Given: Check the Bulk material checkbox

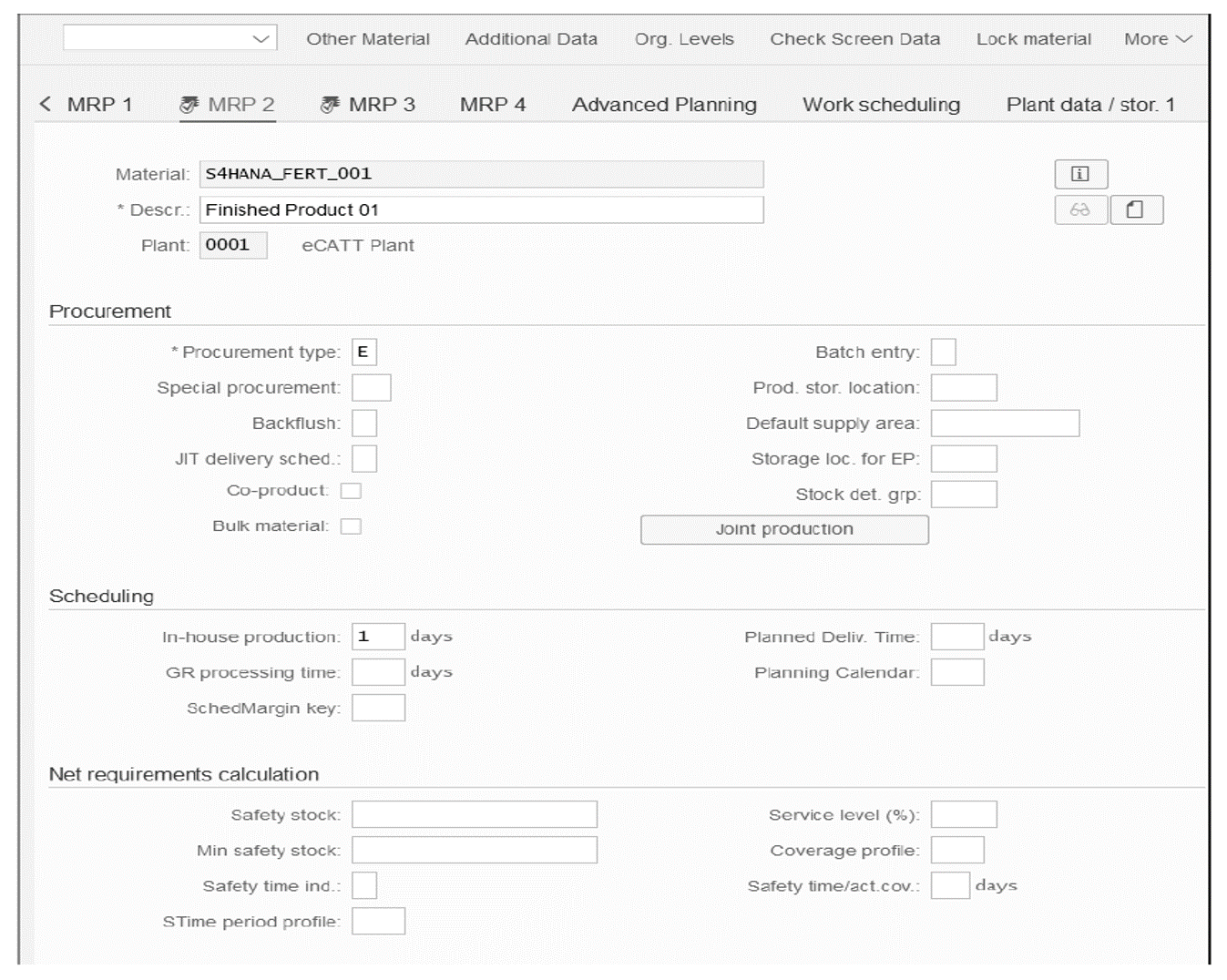Looking at the screenshot, I should point(349,526).
